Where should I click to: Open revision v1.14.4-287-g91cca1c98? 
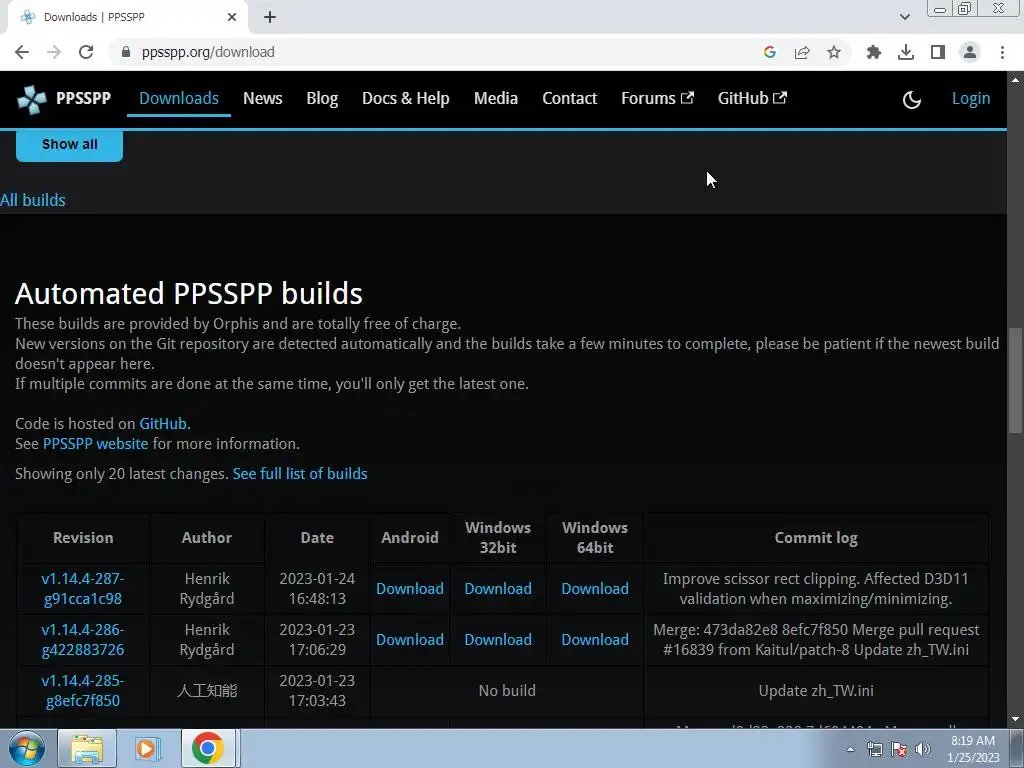[83, 588]
